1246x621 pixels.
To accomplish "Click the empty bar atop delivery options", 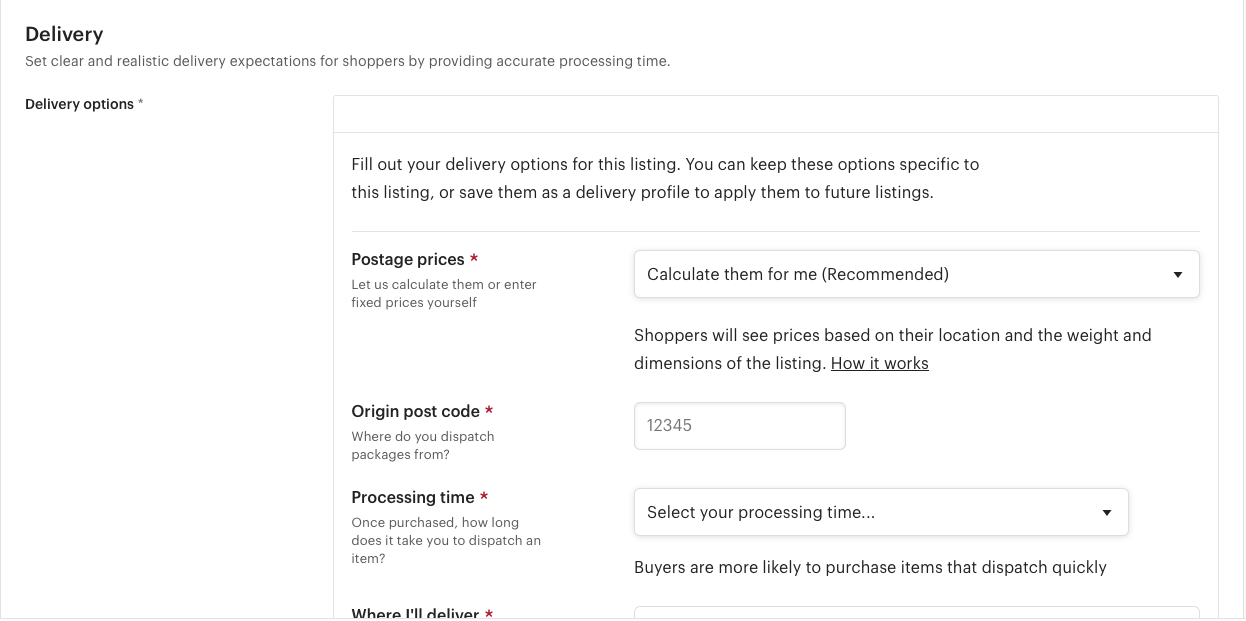I will (x=775, y=114).
